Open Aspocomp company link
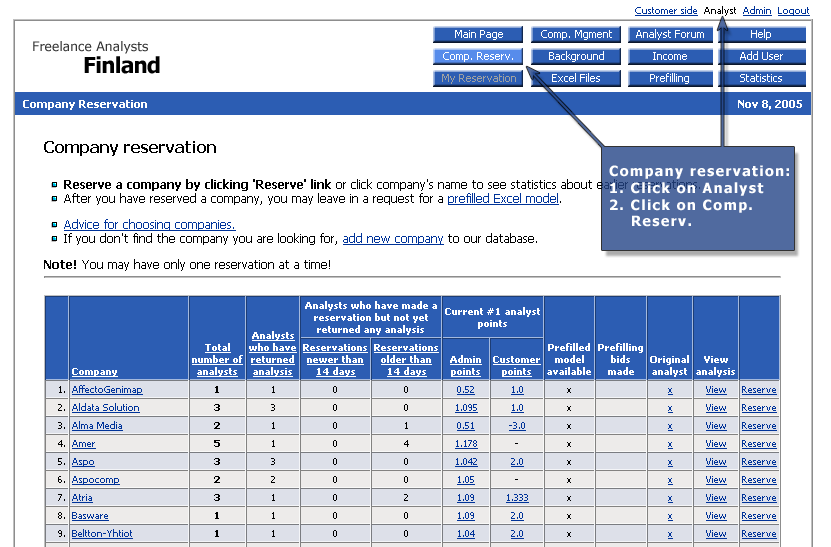 (x=95, y=480)
